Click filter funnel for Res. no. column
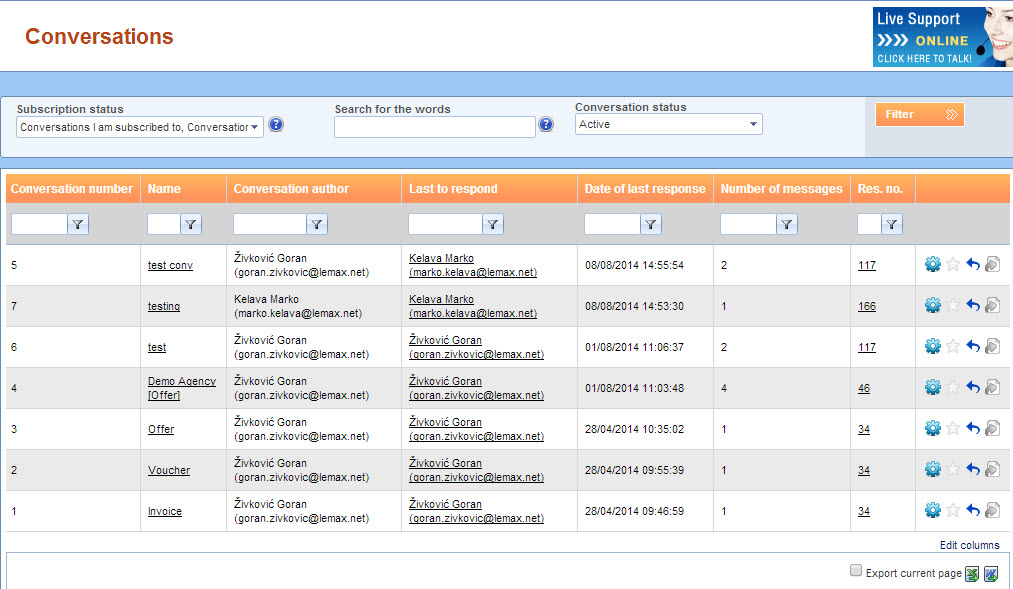 click(892, 224)
